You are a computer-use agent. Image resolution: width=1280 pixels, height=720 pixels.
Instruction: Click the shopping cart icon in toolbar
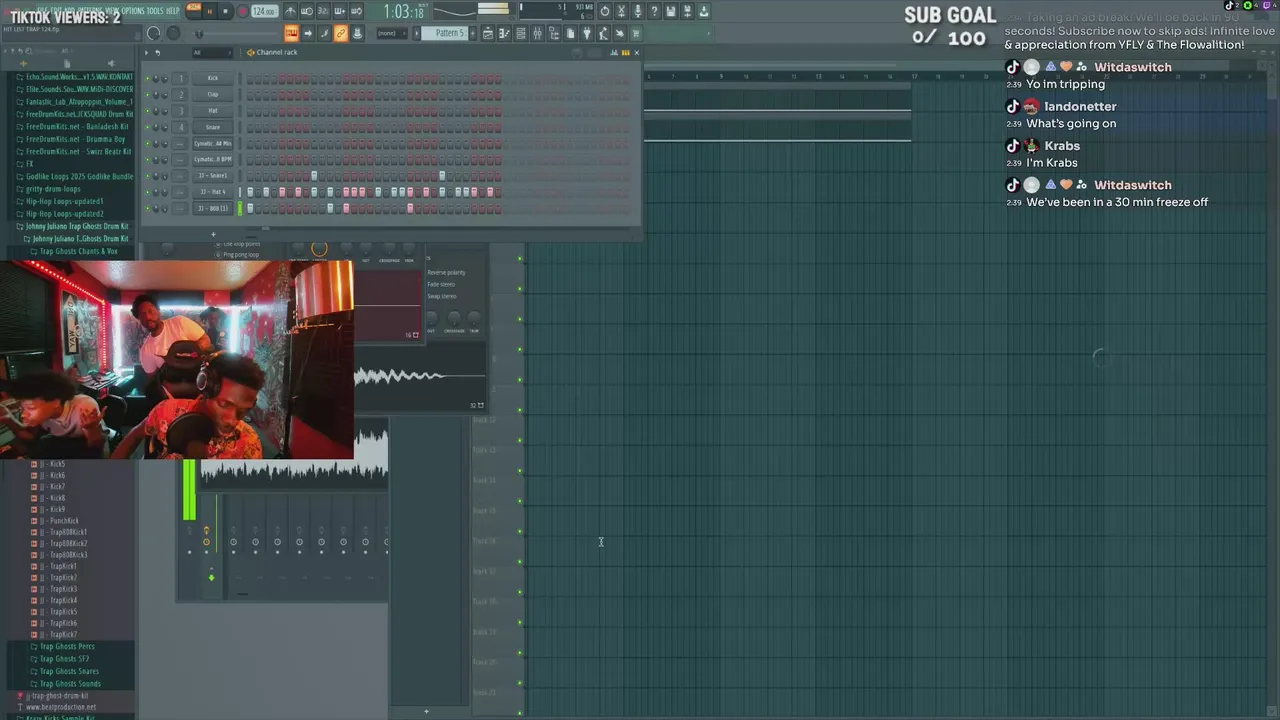[x=635, y=33]
